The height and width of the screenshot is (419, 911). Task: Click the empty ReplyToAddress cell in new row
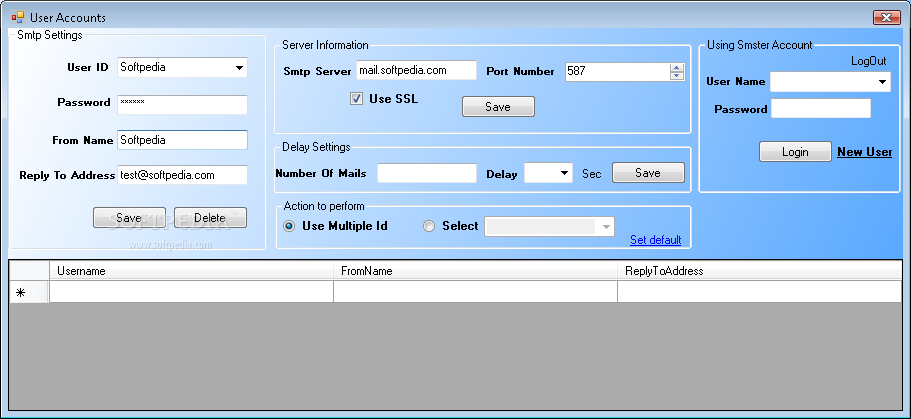(x=759, y=292)
